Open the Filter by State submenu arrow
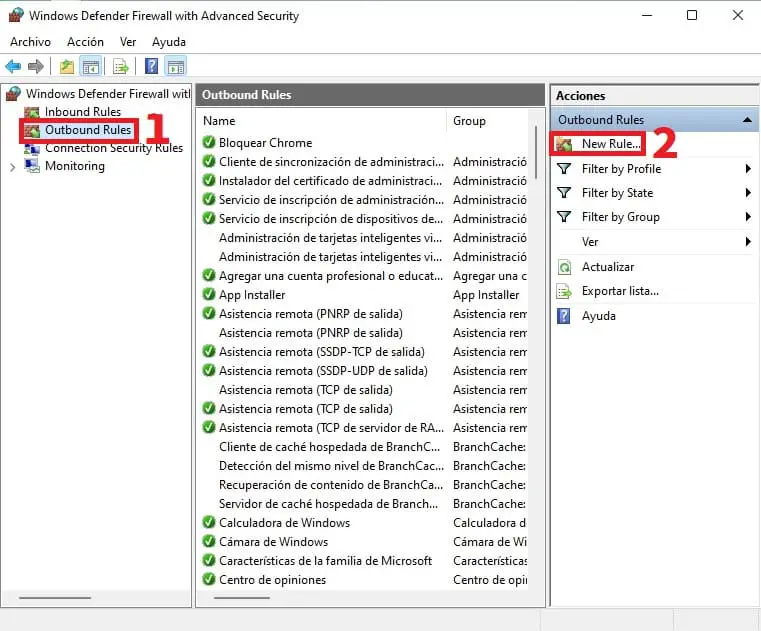The width and height of the screenshot is (761, 631). click(748, 193)
